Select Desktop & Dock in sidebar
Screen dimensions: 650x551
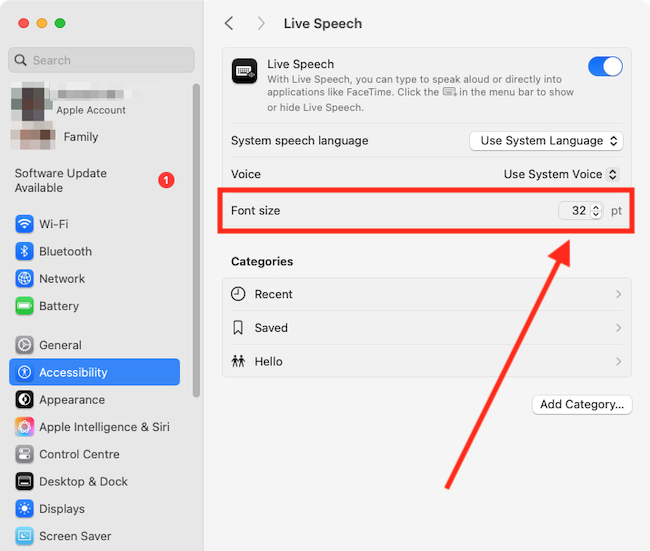(x=83, y=482)
